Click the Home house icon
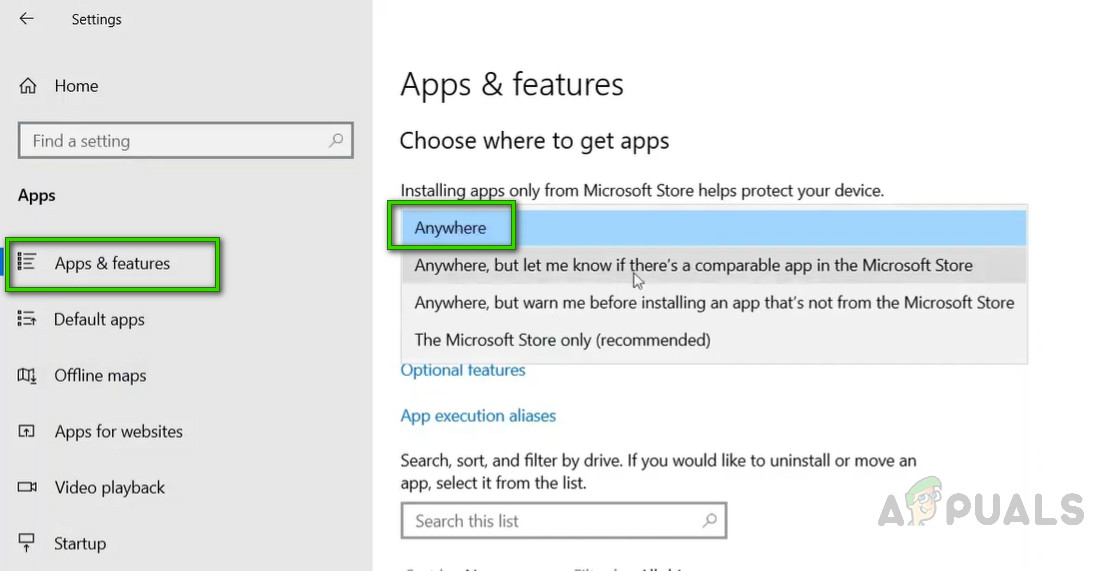Viewport: 1106px width, 571px height. point(28,86)
